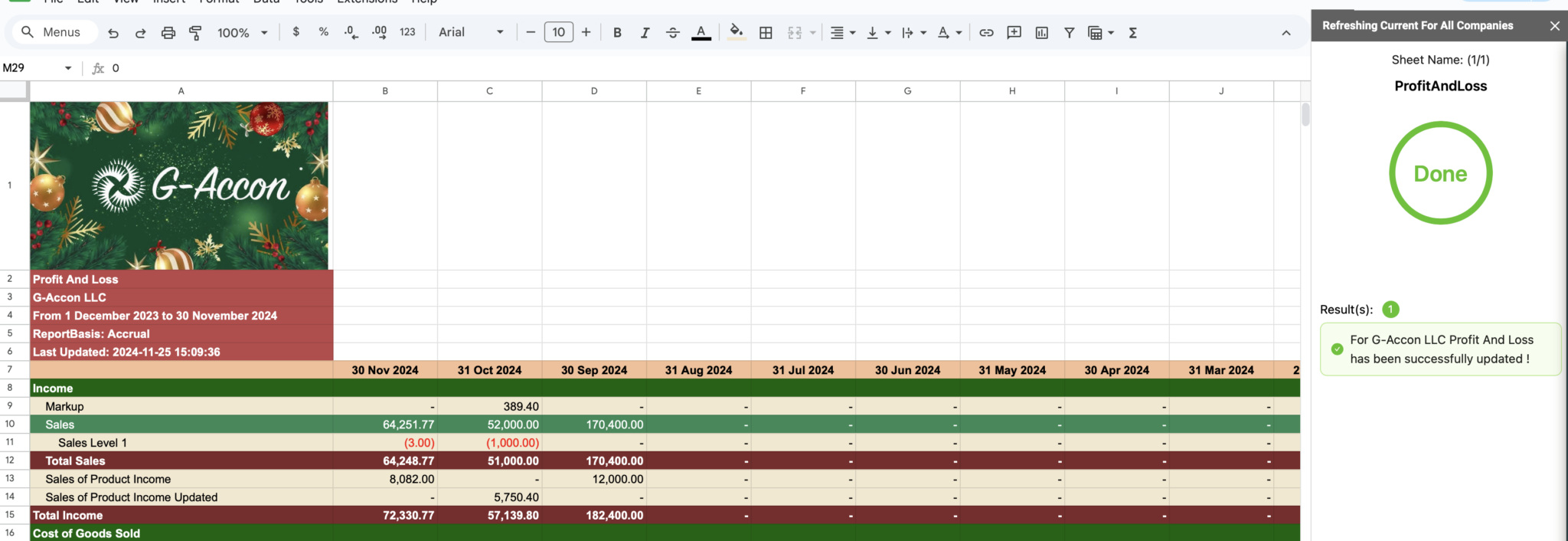This screenshot has width=1568, height=541.
Task: Select the "Profit And Loss" title cell
Action: pyautogui.click(x=181, y=280)
